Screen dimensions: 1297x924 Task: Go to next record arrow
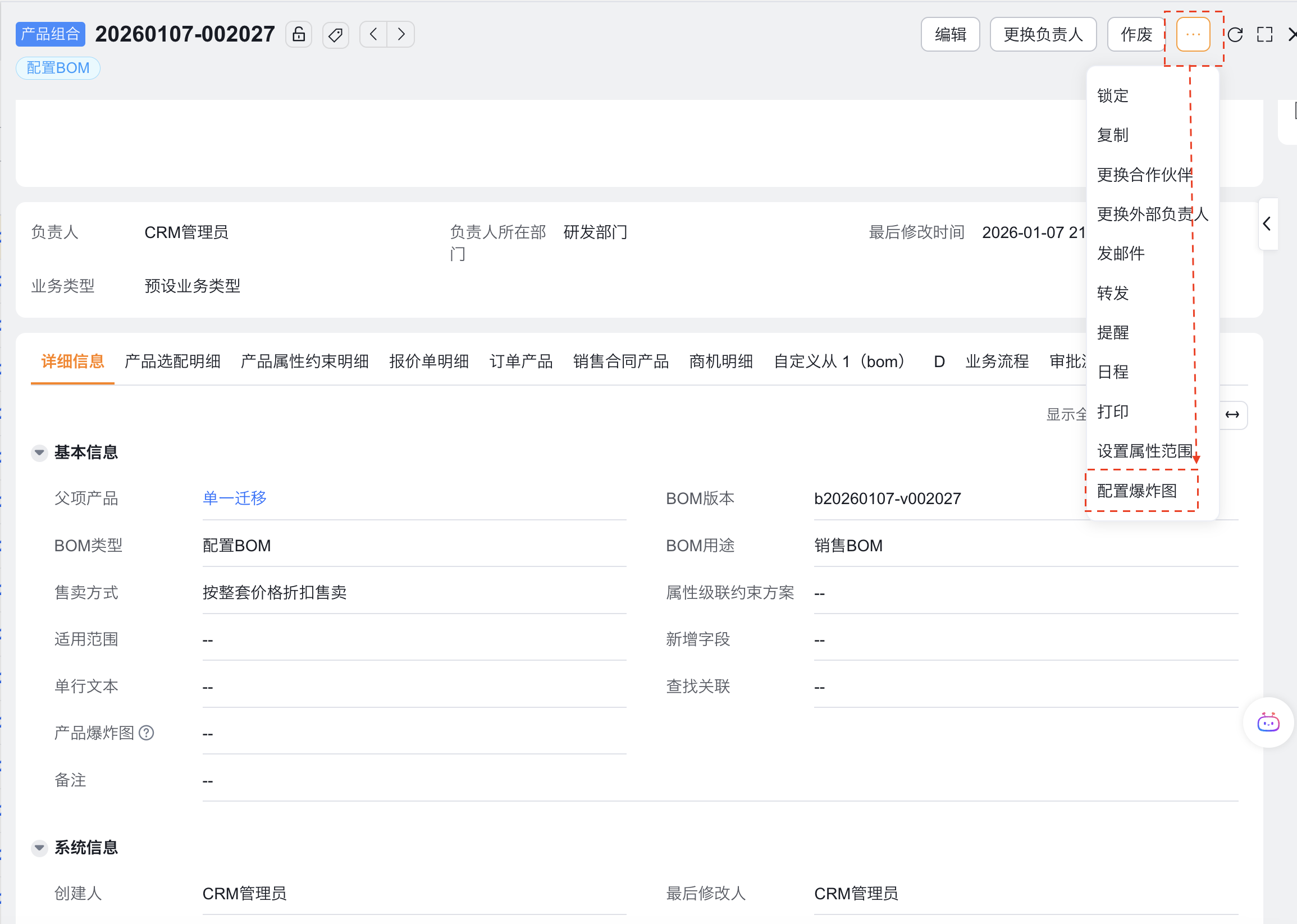click(x=401, y=35)
